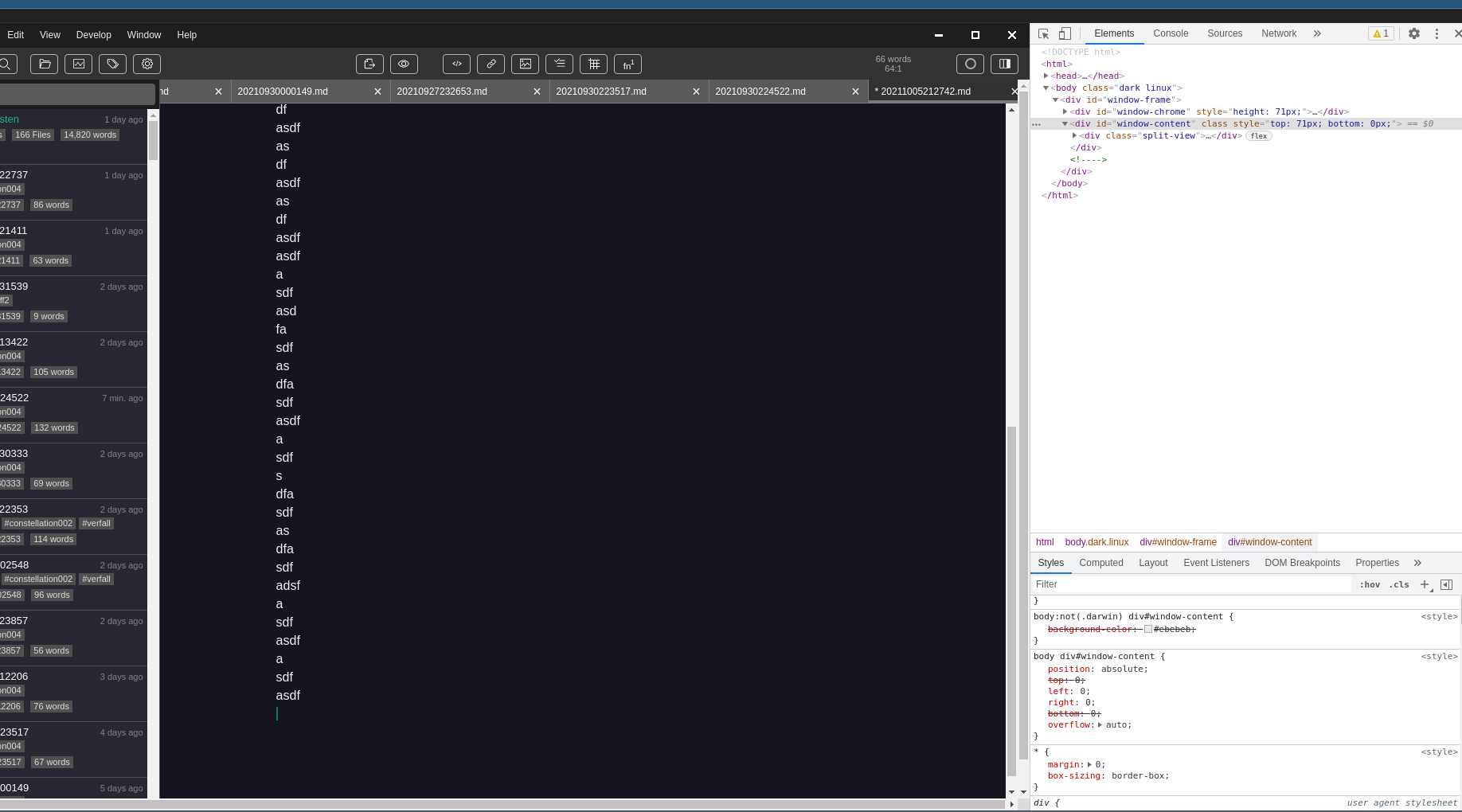1462x812 pixels.
Task: Activate the inspect element picker in DevTools
Action: pyautogui.click(x=1043, y=33)
